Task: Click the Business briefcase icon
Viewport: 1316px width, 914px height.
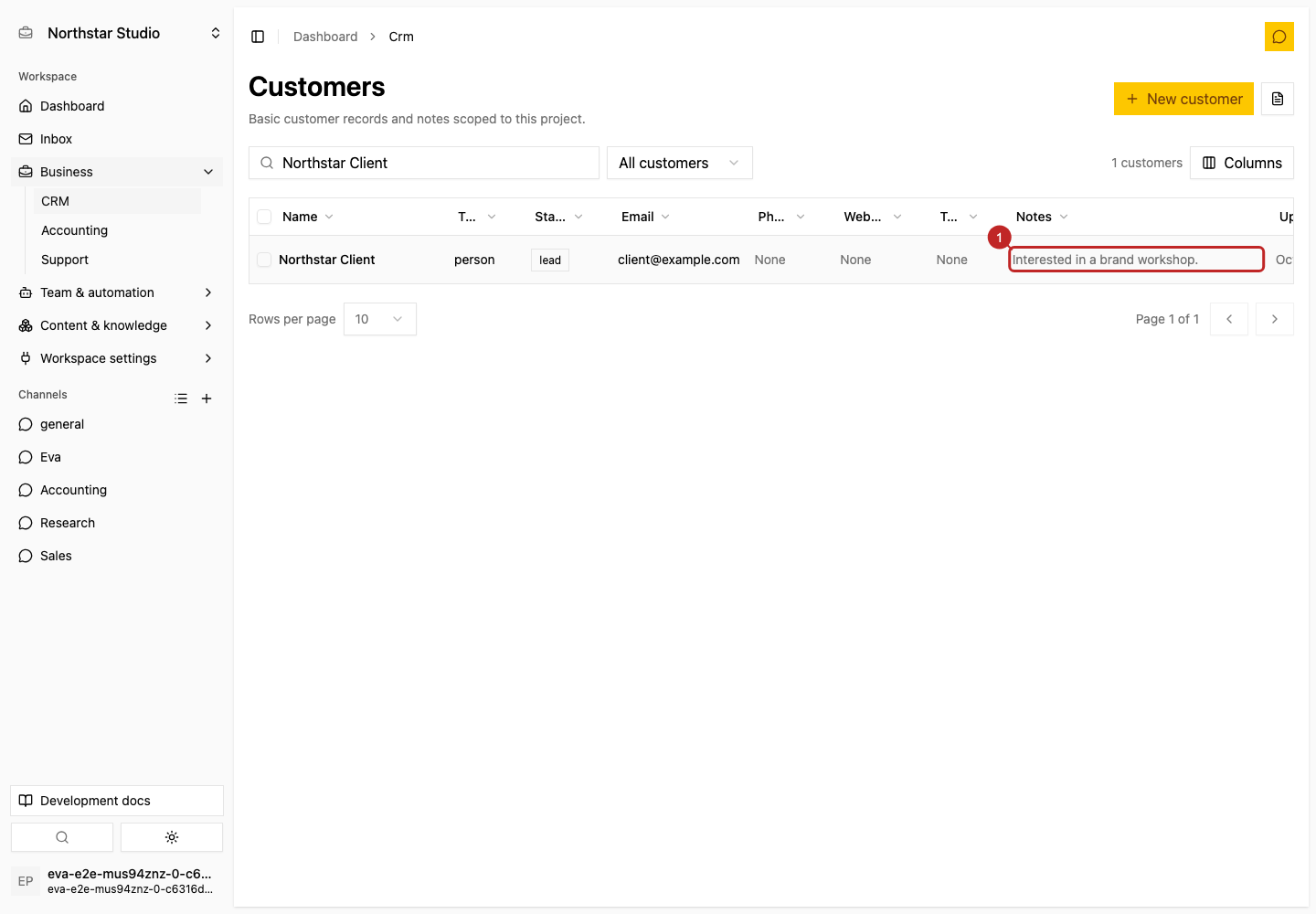Action: (26, 172)
